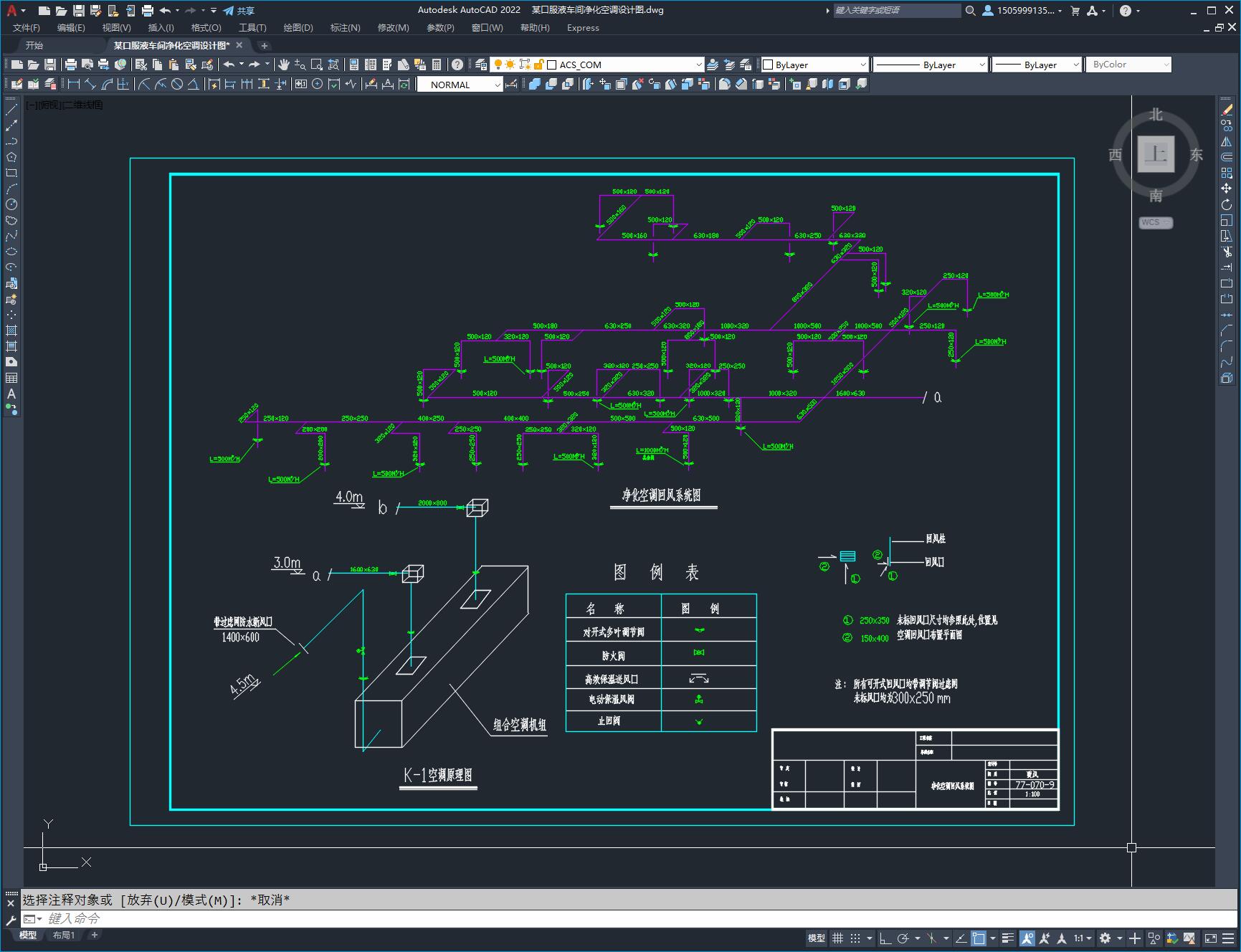Open the 文件(F) menu
1241x952 pixels.
pos(27,27)
